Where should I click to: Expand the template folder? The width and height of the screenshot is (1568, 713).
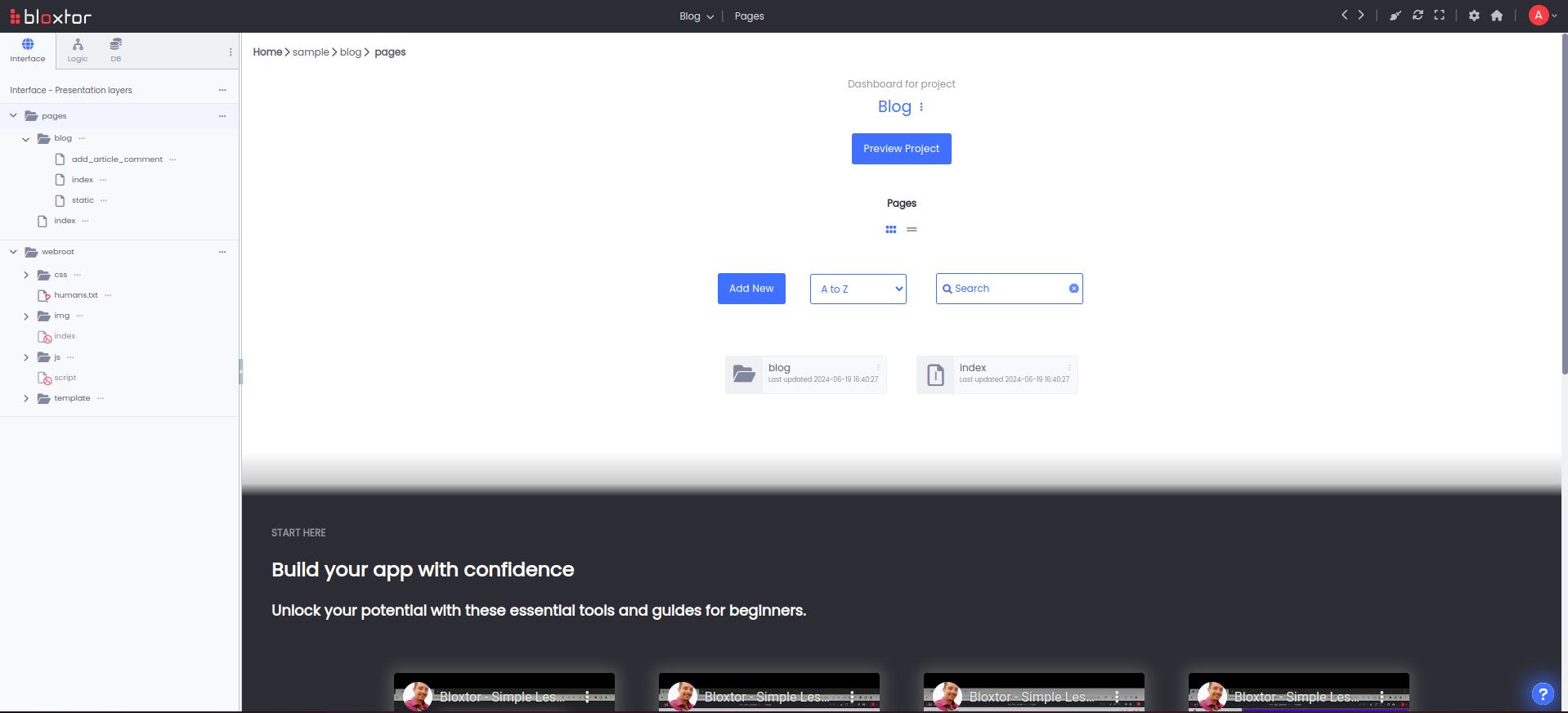point(26,399)
